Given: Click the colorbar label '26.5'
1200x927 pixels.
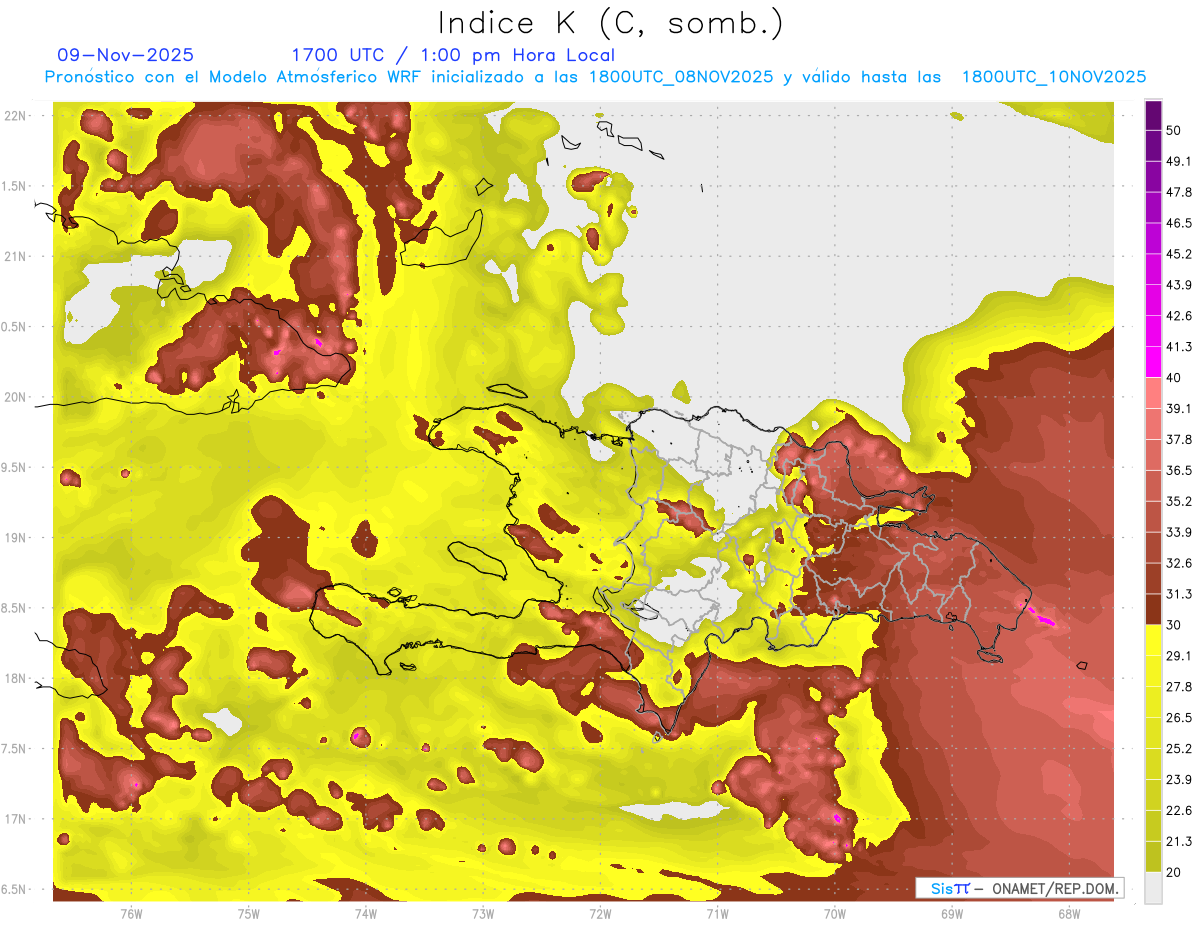Looking at the screenshot, I should pyautogui.click(x=1179, y=718).
